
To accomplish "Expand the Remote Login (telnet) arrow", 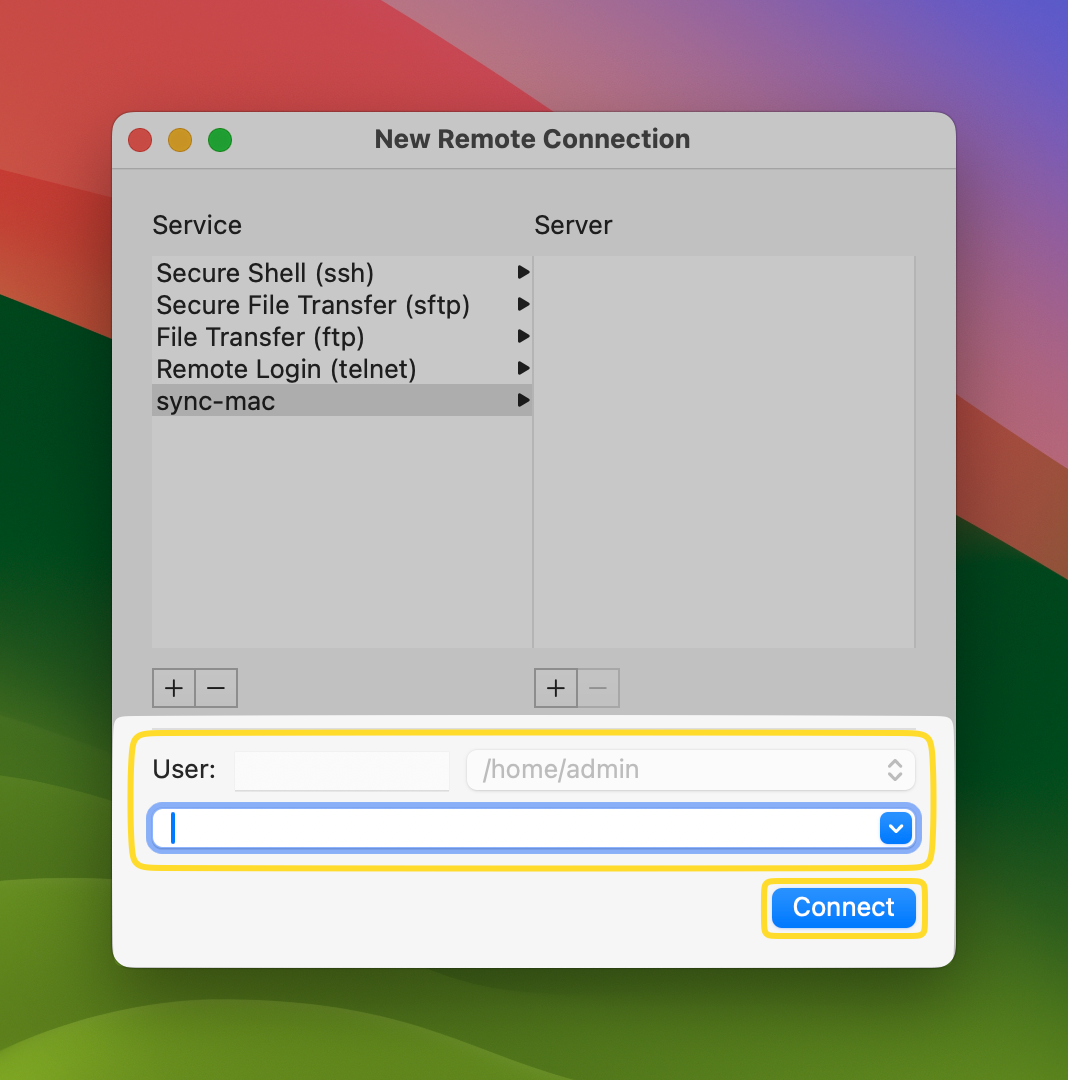I will coord(523,368).
